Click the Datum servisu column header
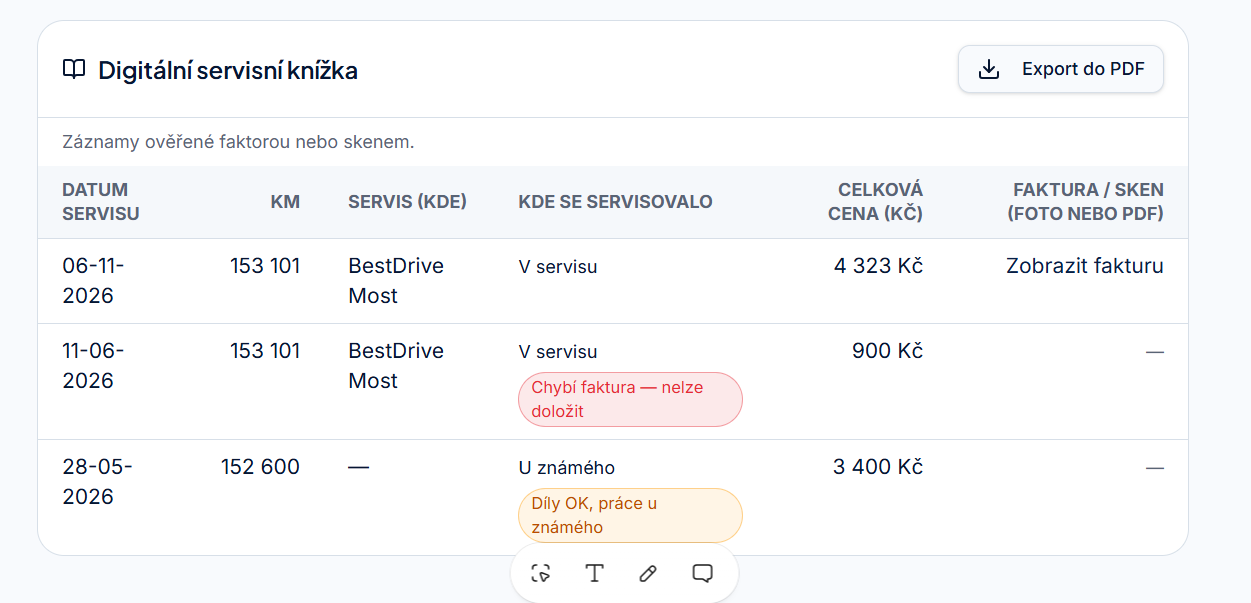The image size is (1251, 603). pos(101,202)
